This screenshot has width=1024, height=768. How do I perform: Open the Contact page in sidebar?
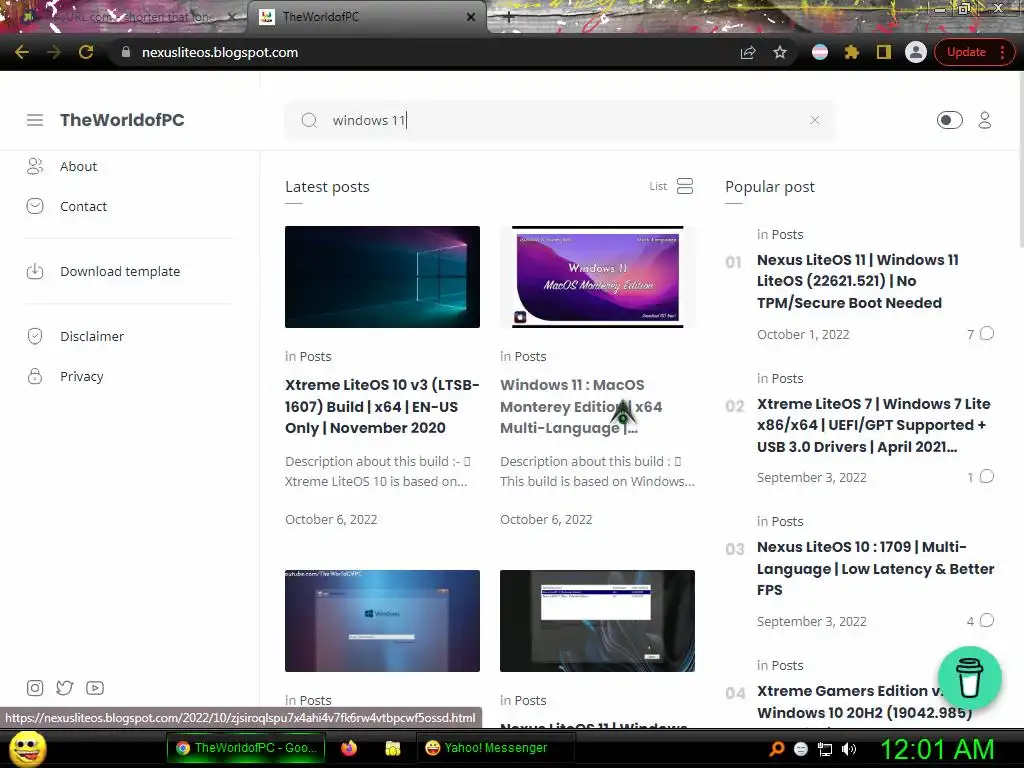coord(83,206)
